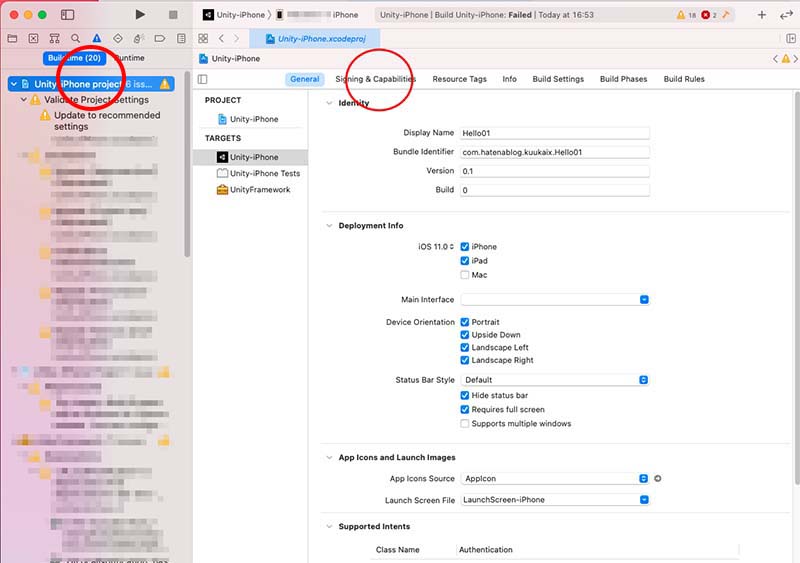Toggle Hide status bar checkbox

464,395
